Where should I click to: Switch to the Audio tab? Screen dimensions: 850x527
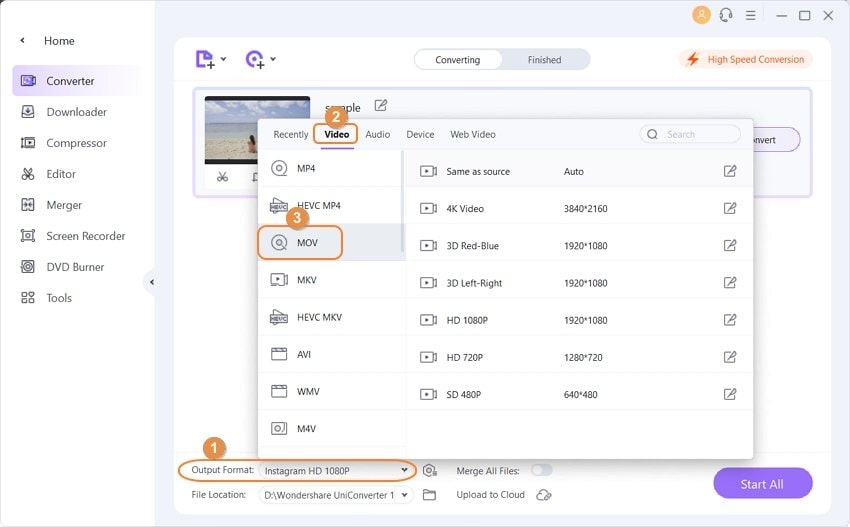pyautogui.click(x=377, y=134)
